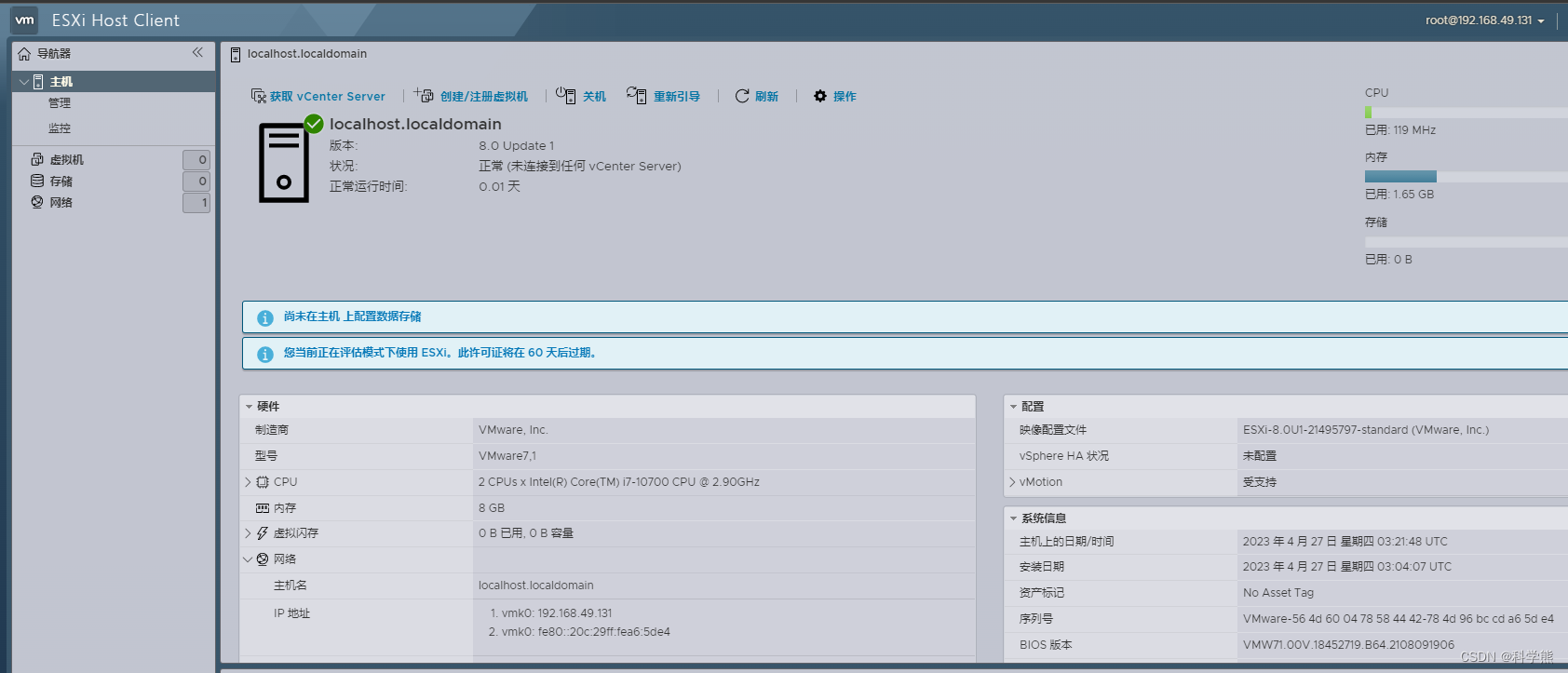Click the VMware-56 4d 60 04 serial number value

[1399, 619]
